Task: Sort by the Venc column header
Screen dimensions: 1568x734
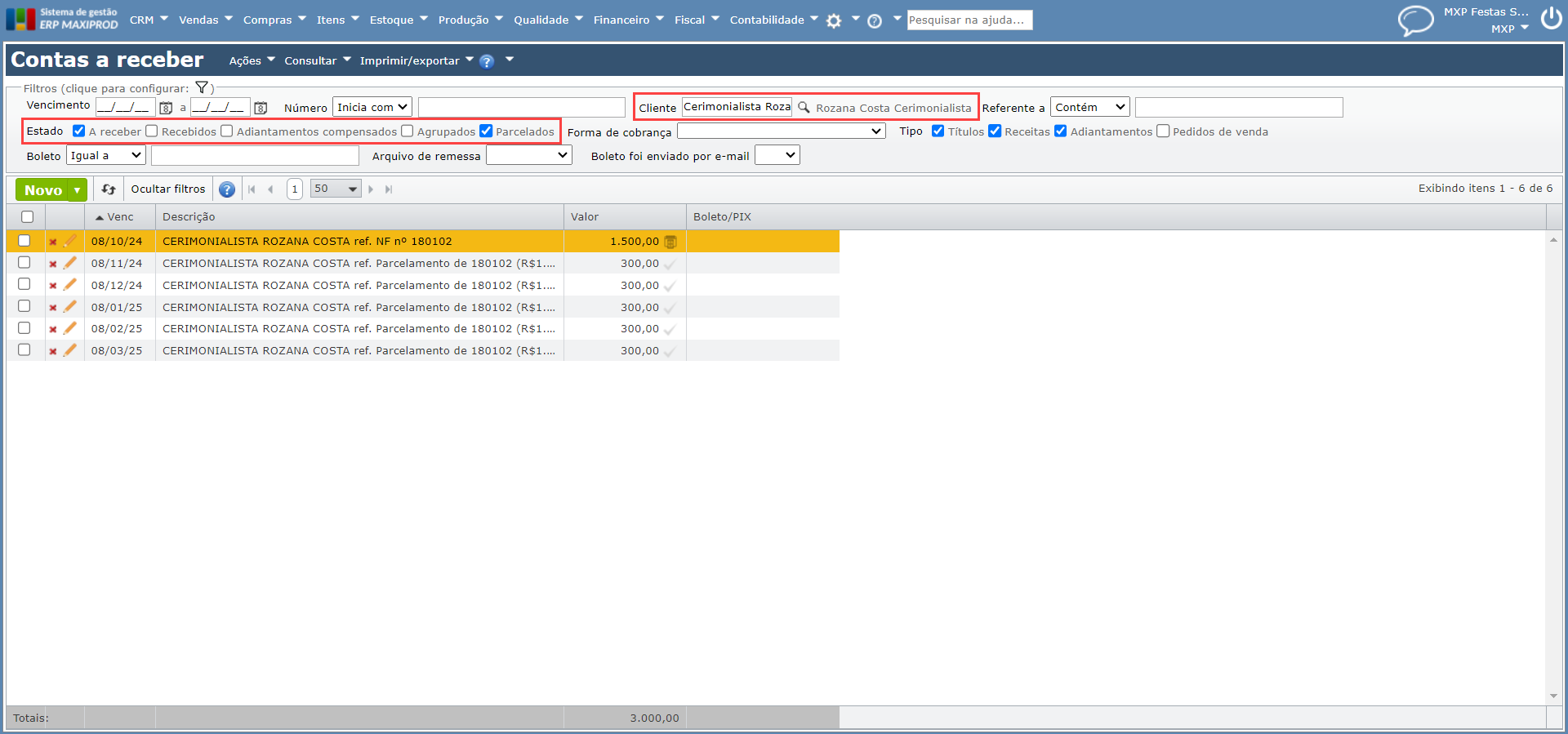Action: pos(120,217)
